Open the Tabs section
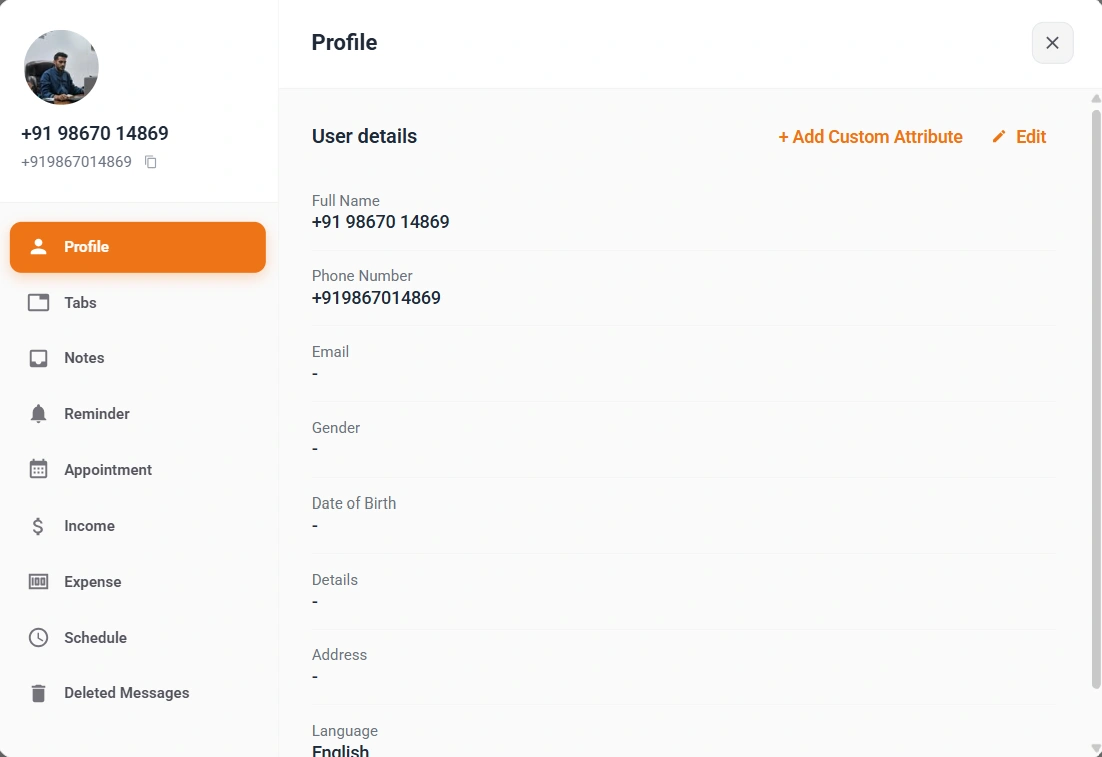1102x757 pixels. pos(138,303)
